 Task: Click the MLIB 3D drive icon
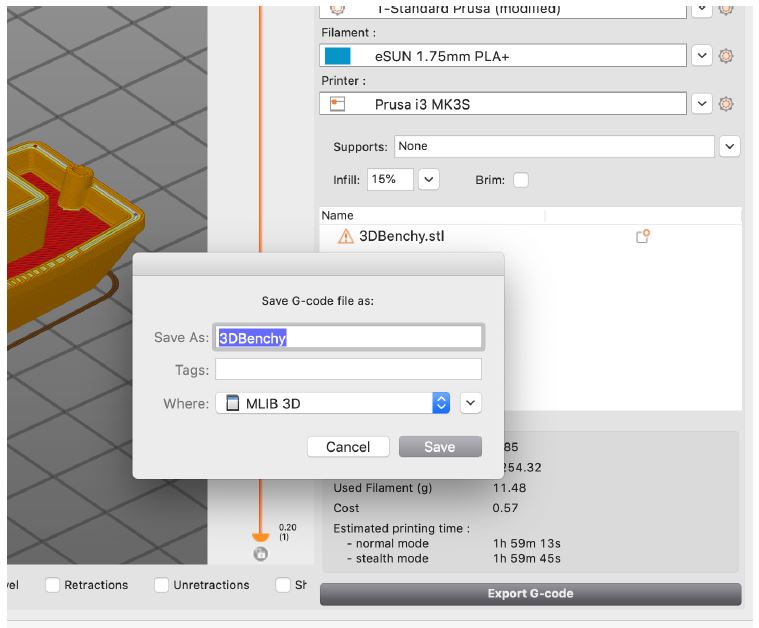point(233,403)
